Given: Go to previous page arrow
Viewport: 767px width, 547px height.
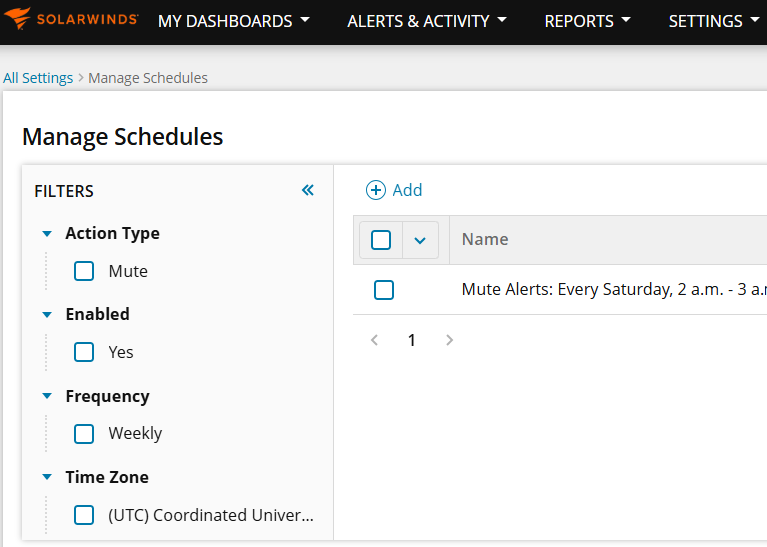Looking at the screenshot, I should pos(375,340).
